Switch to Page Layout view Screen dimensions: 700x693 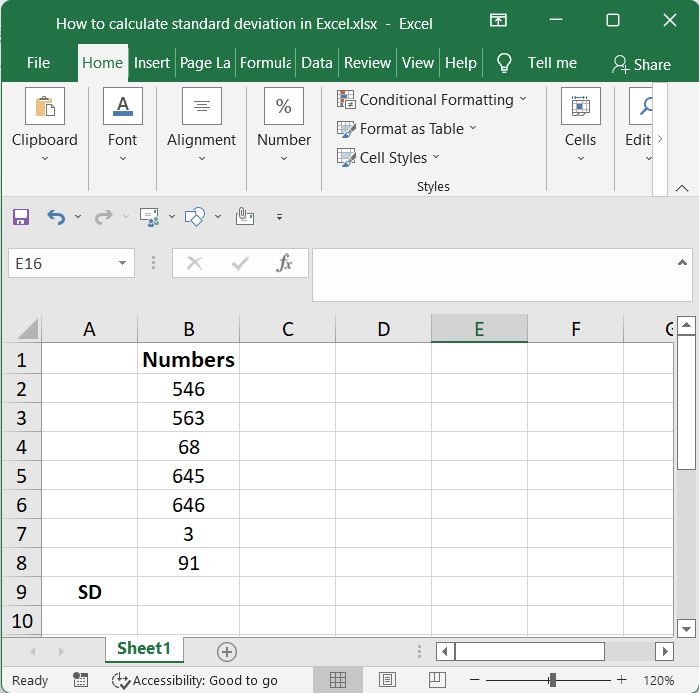pos(386,680)
